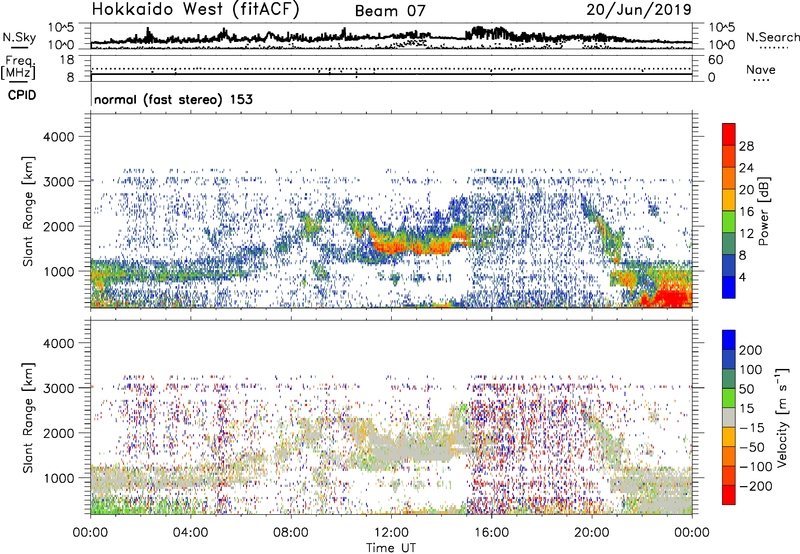The image size is (800, 554).
Task: Click the 'Beam 07' label
Action: click(390, 11)
